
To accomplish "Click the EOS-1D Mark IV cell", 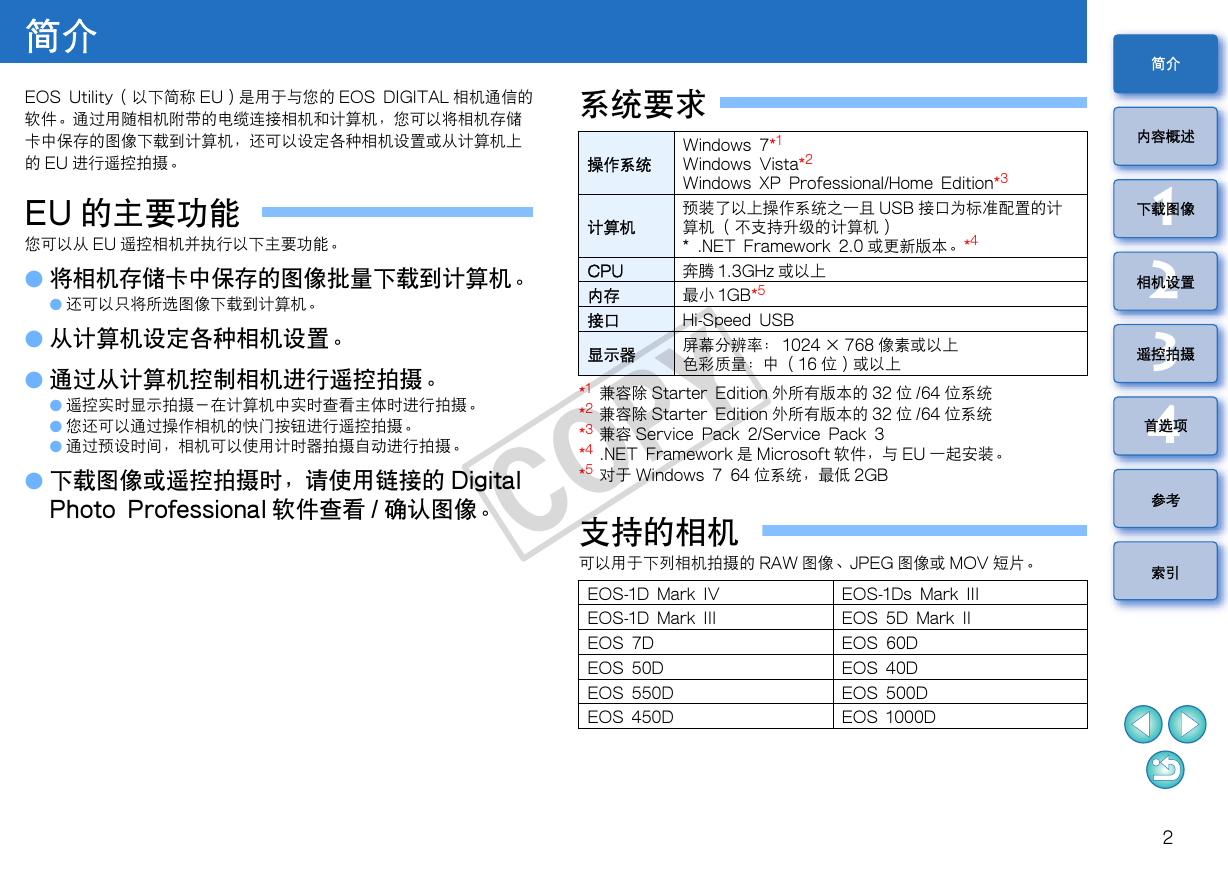I will click(706, 593).
